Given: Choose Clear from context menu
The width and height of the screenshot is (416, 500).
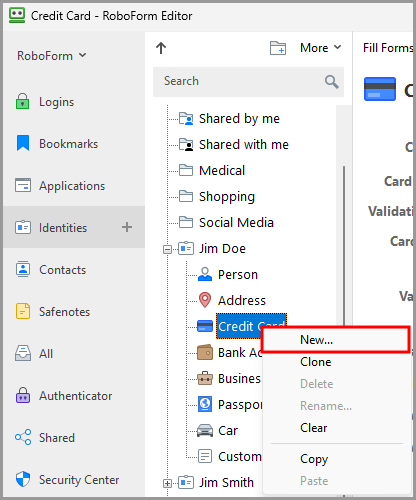Looking at the screenshot, I should tap(336, 428).
